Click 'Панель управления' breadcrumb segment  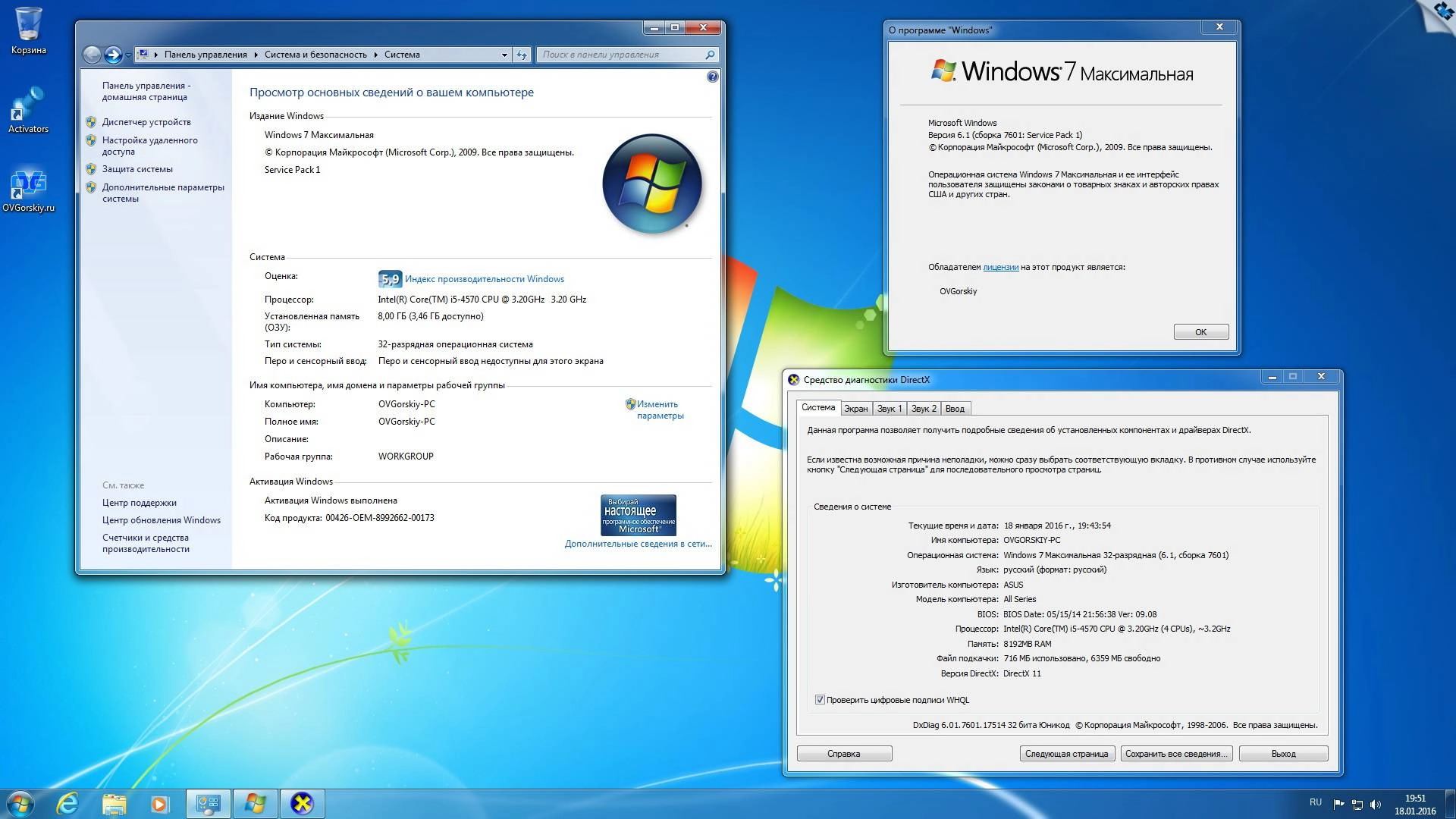206,55
